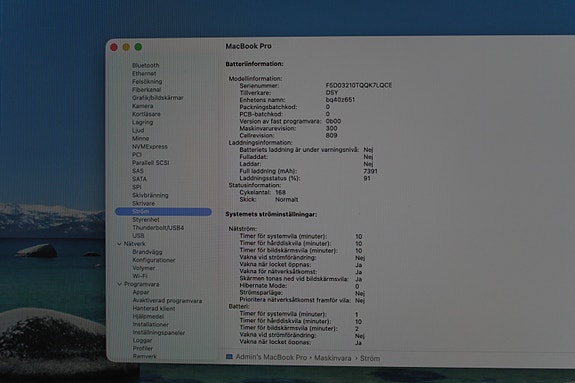Click the battery serial number F5D03210TQQK7LQCE

tap(359, 85)
